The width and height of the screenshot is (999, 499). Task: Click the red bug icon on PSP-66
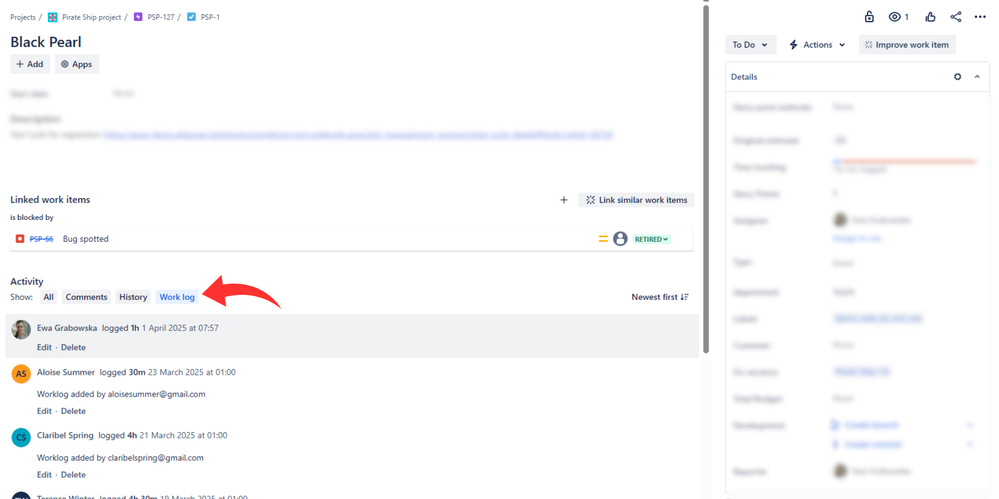tap(20, 239)
